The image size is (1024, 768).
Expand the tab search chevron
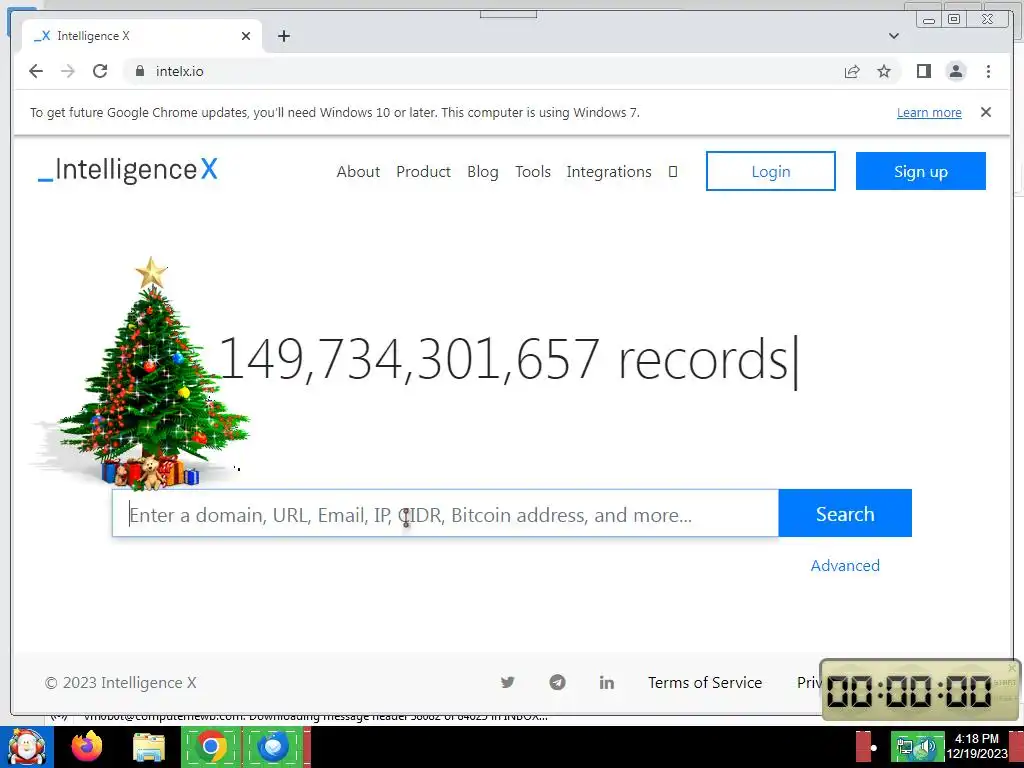pos(893,36)
